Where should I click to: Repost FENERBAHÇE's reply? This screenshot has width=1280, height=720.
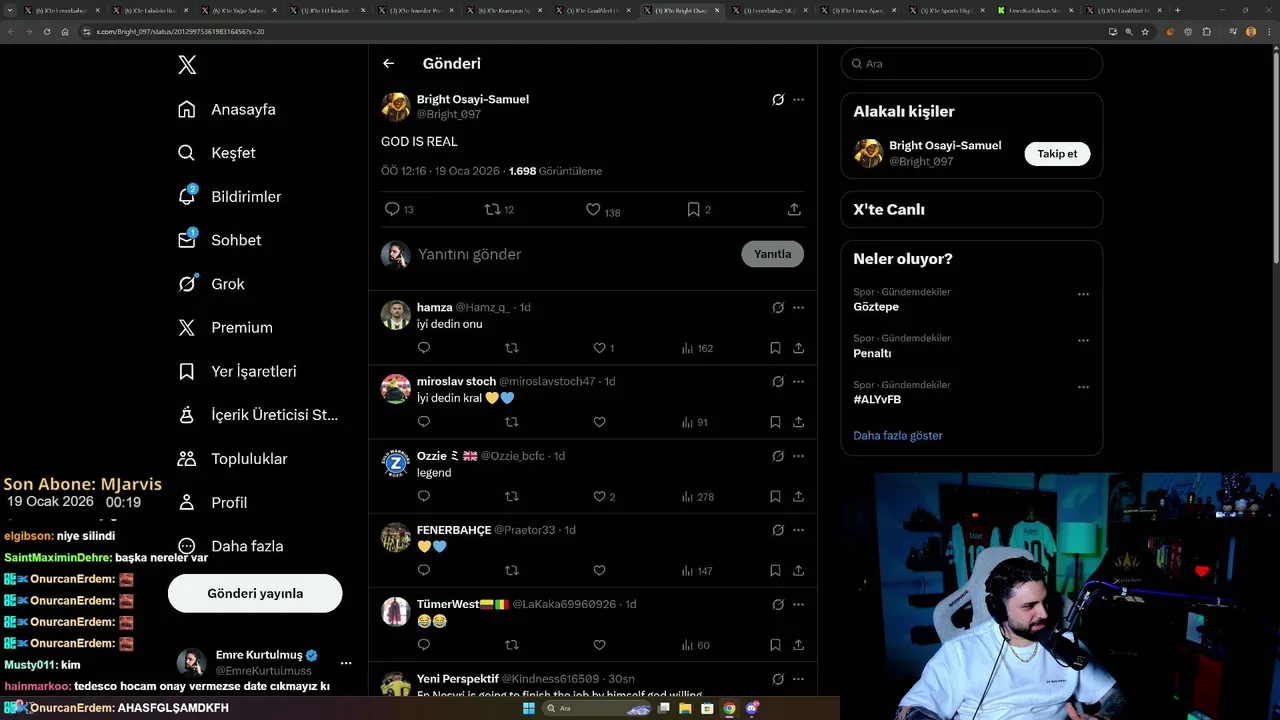point(512,570)
